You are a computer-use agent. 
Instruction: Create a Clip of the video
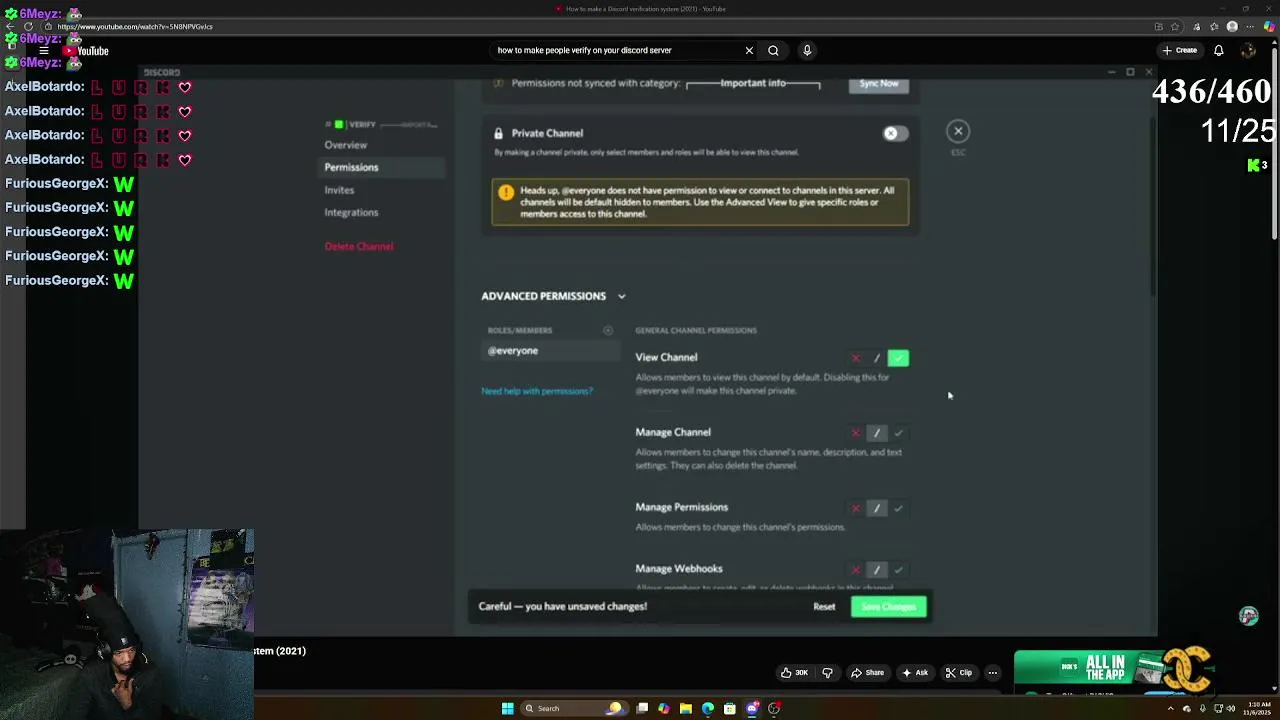coord(958,673)
